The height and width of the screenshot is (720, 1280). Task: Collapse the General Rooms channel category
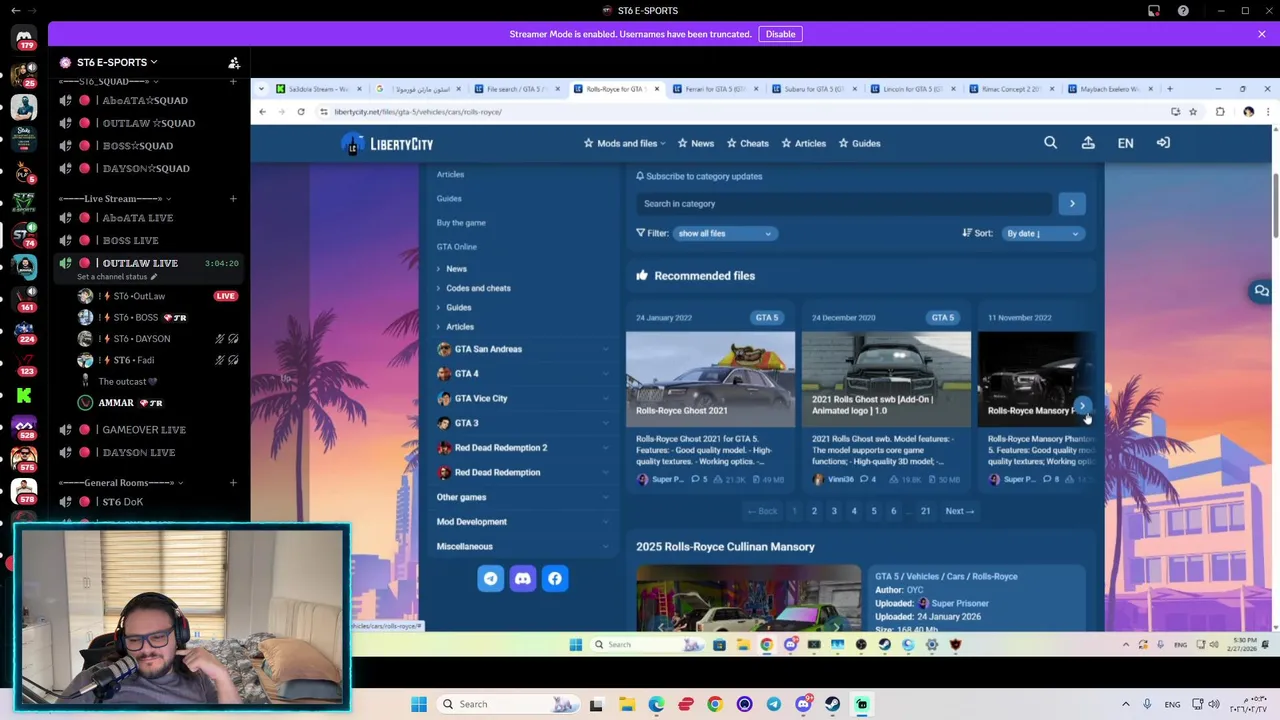click(x=120, y=483)
